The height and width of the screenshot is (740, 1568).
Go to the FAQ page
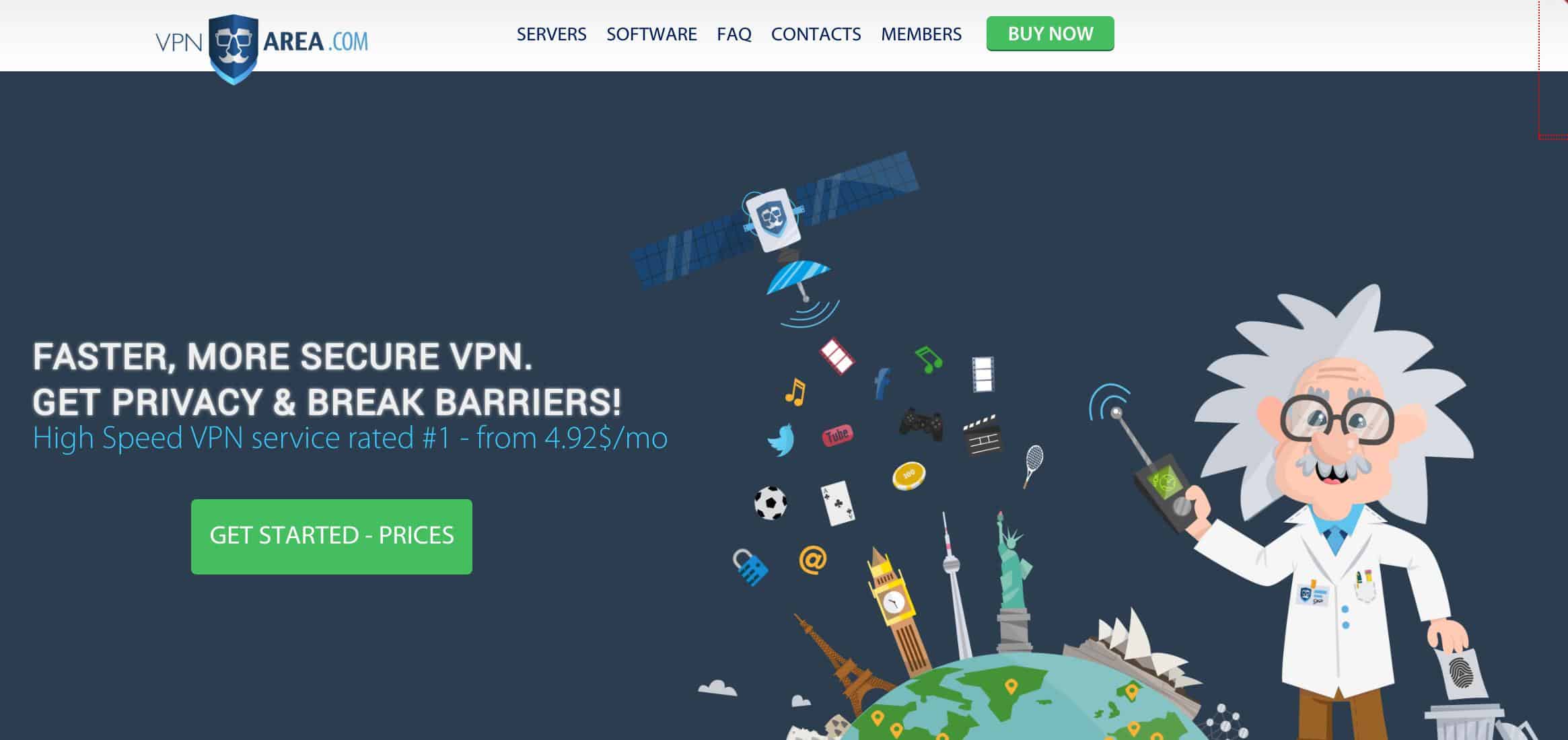coord(734,34)
